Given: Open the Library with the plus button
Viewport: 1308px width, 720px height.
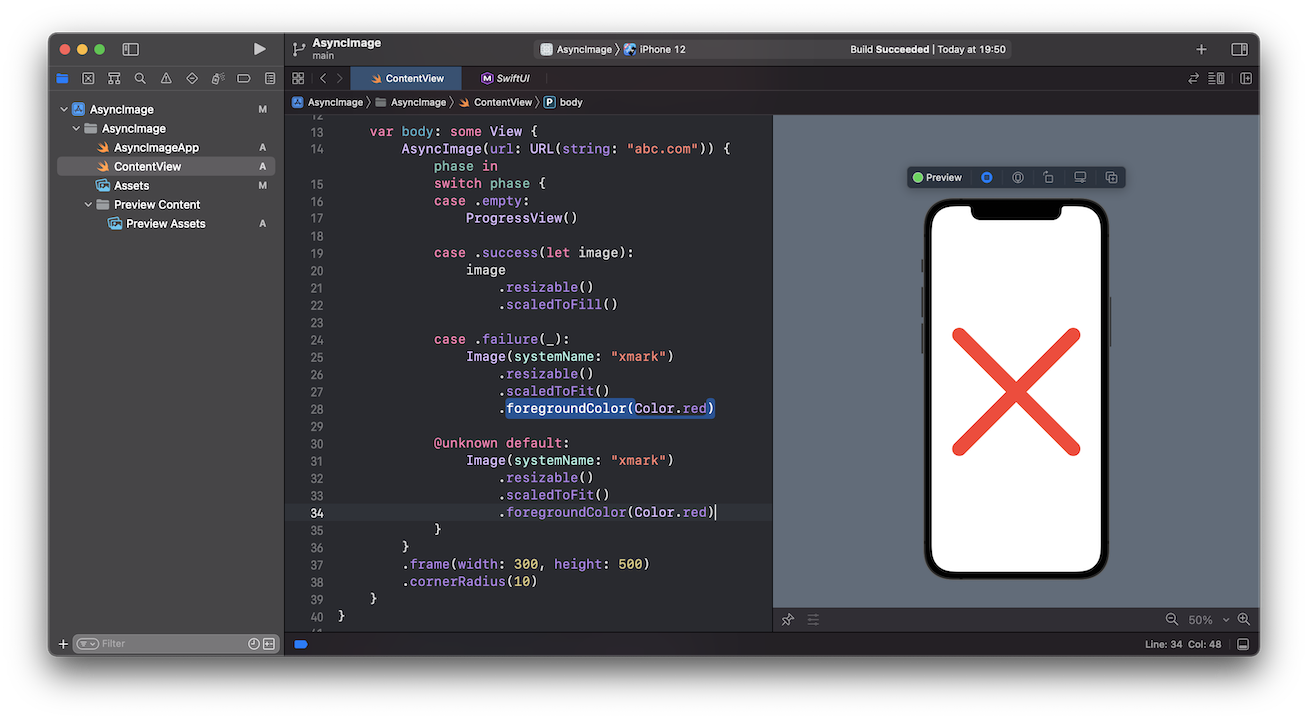Looking at the screenshot, I should 1201,49.
